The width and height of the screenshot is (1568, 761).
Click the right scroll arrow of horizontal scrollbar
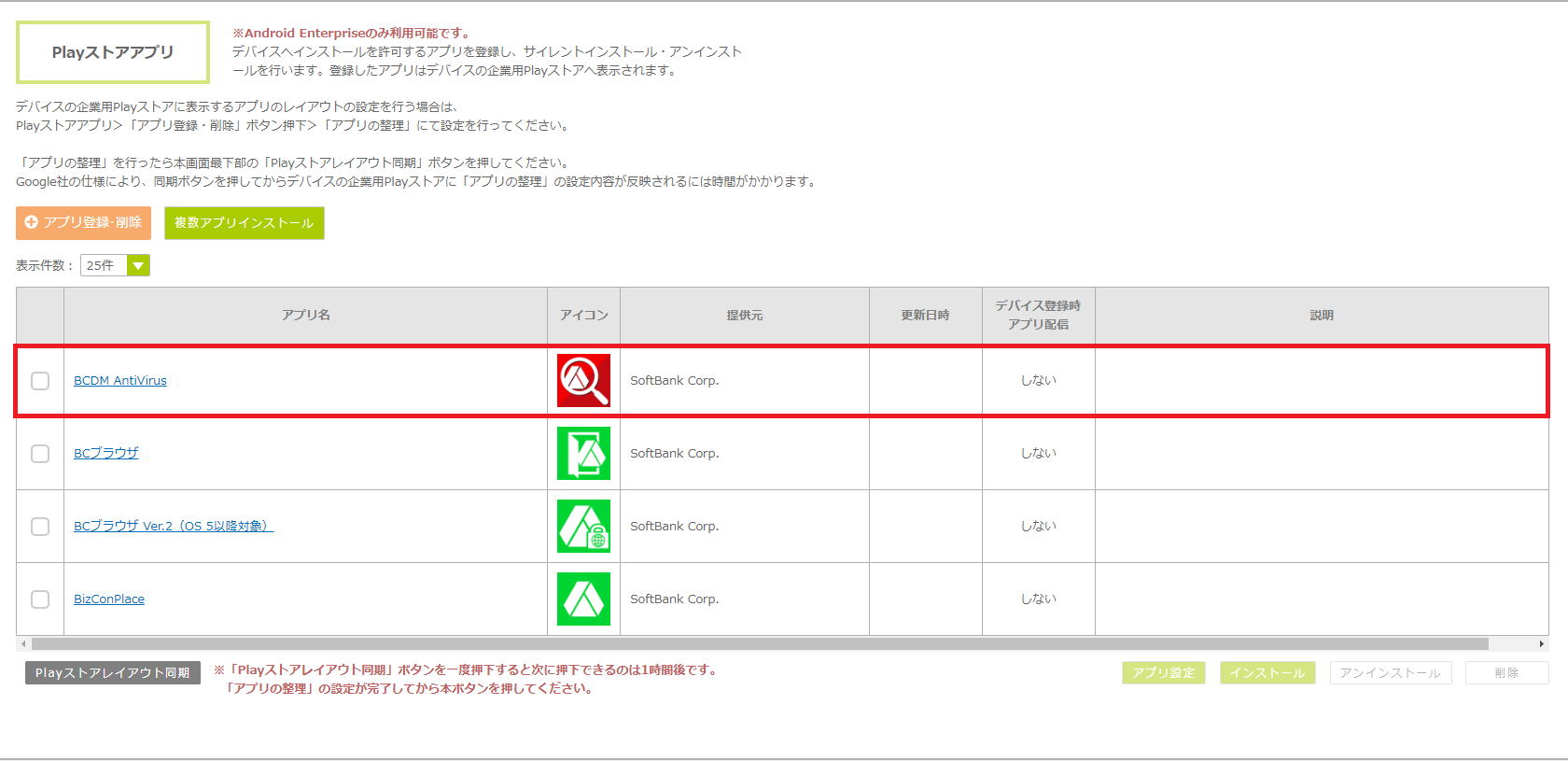(1541, 643)
